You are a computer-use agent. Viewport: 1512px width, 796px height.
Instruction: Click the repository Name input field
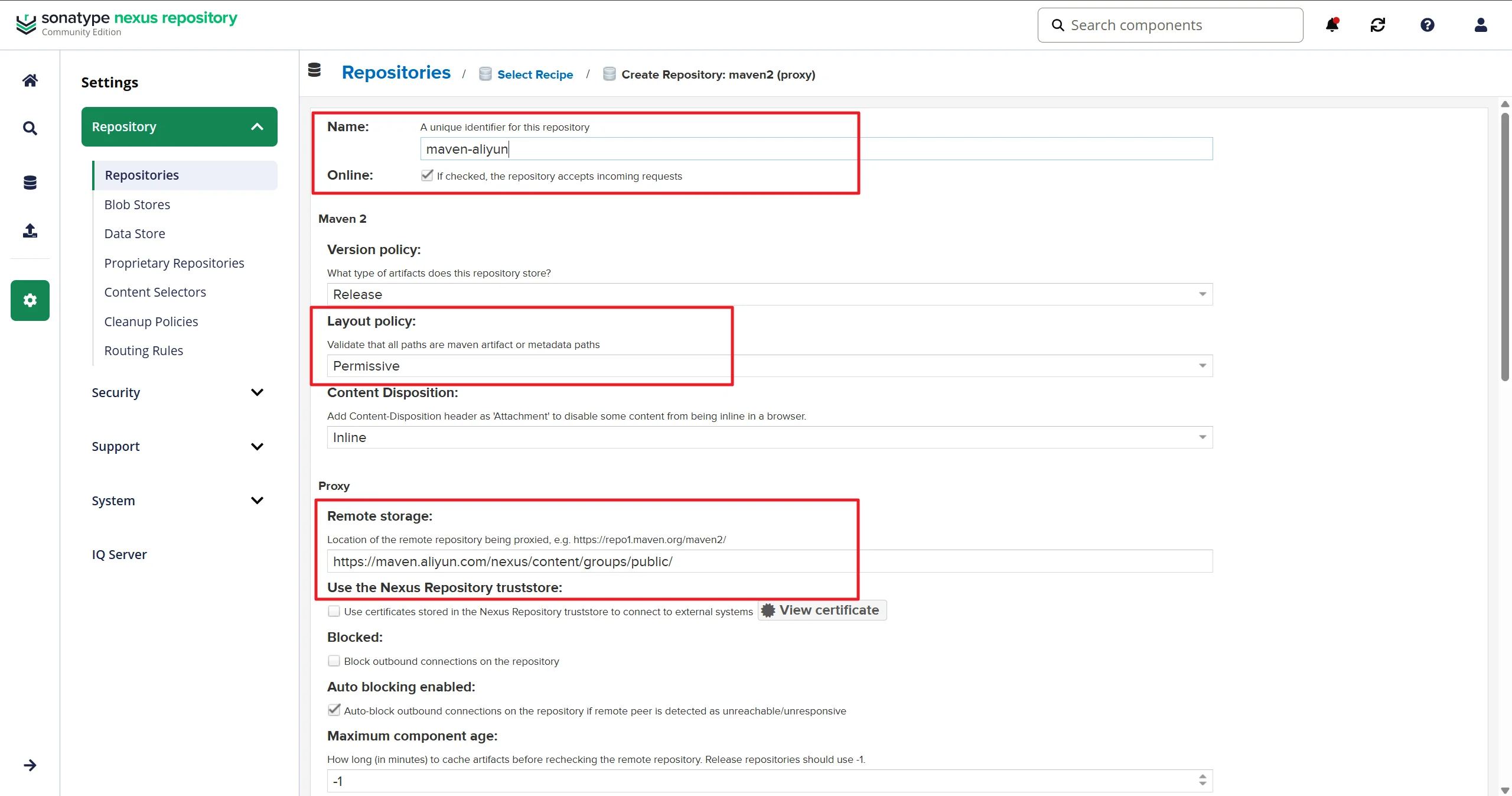click(816, 149)
